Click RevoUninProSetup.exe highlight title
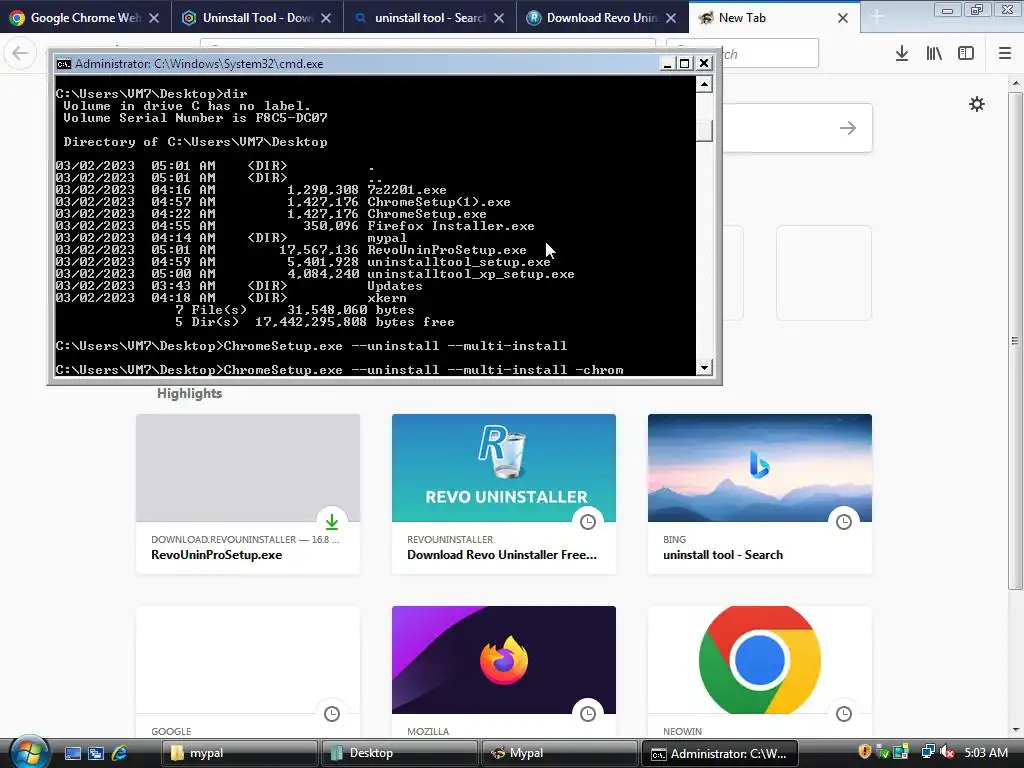 216,555
